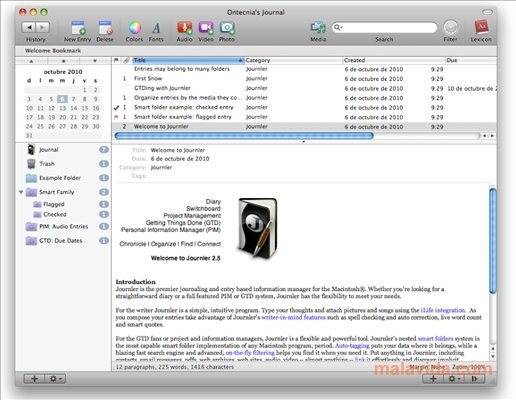This screenshot has height=400, width=516.
Task: Click in the Search field
Action: click(384, 27)
